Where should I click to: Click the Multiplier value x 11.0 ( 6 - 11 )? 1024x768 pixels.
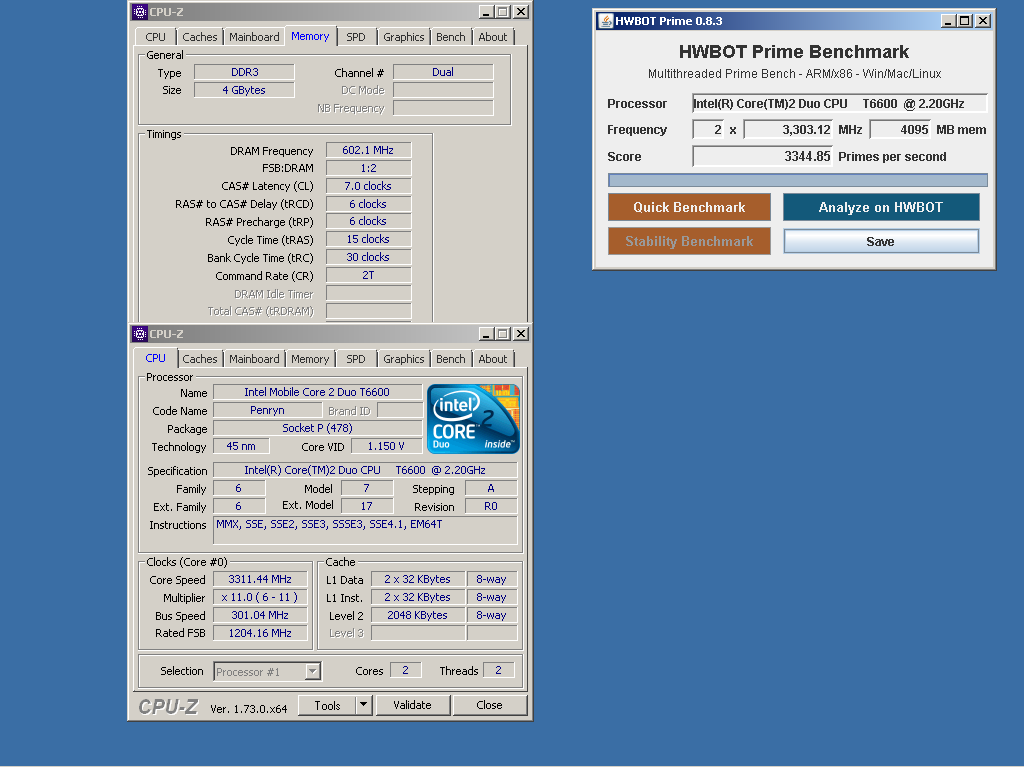(x=260, y=597)
